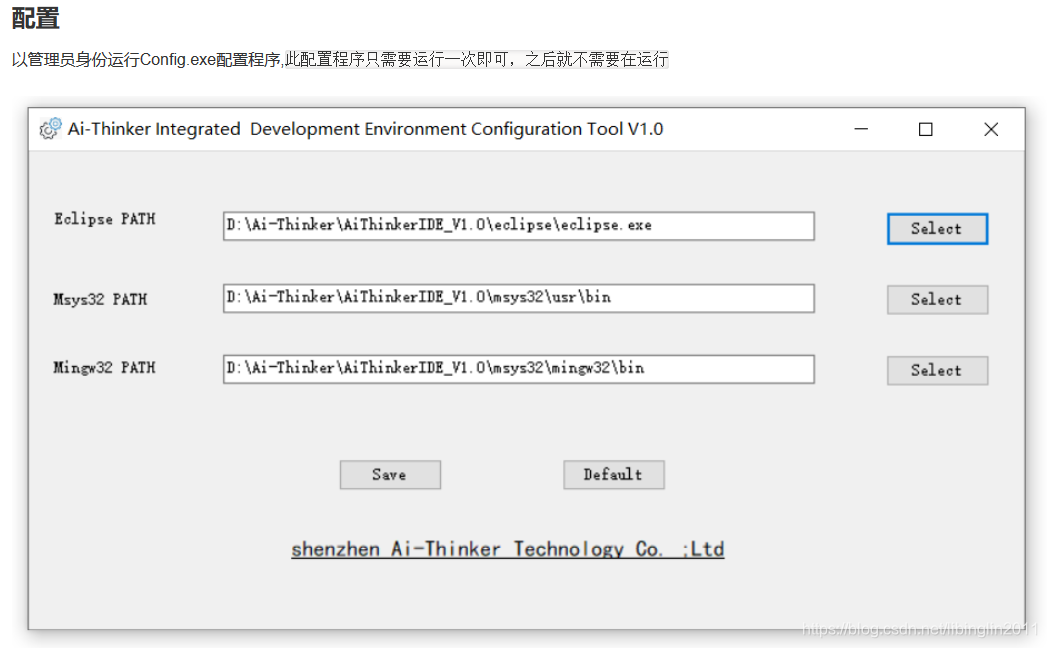Image resolution: width=1047 pixels, height=648 pixels.
Task: Focus the Eclipse PATH input field
Action: pos(519,226)
